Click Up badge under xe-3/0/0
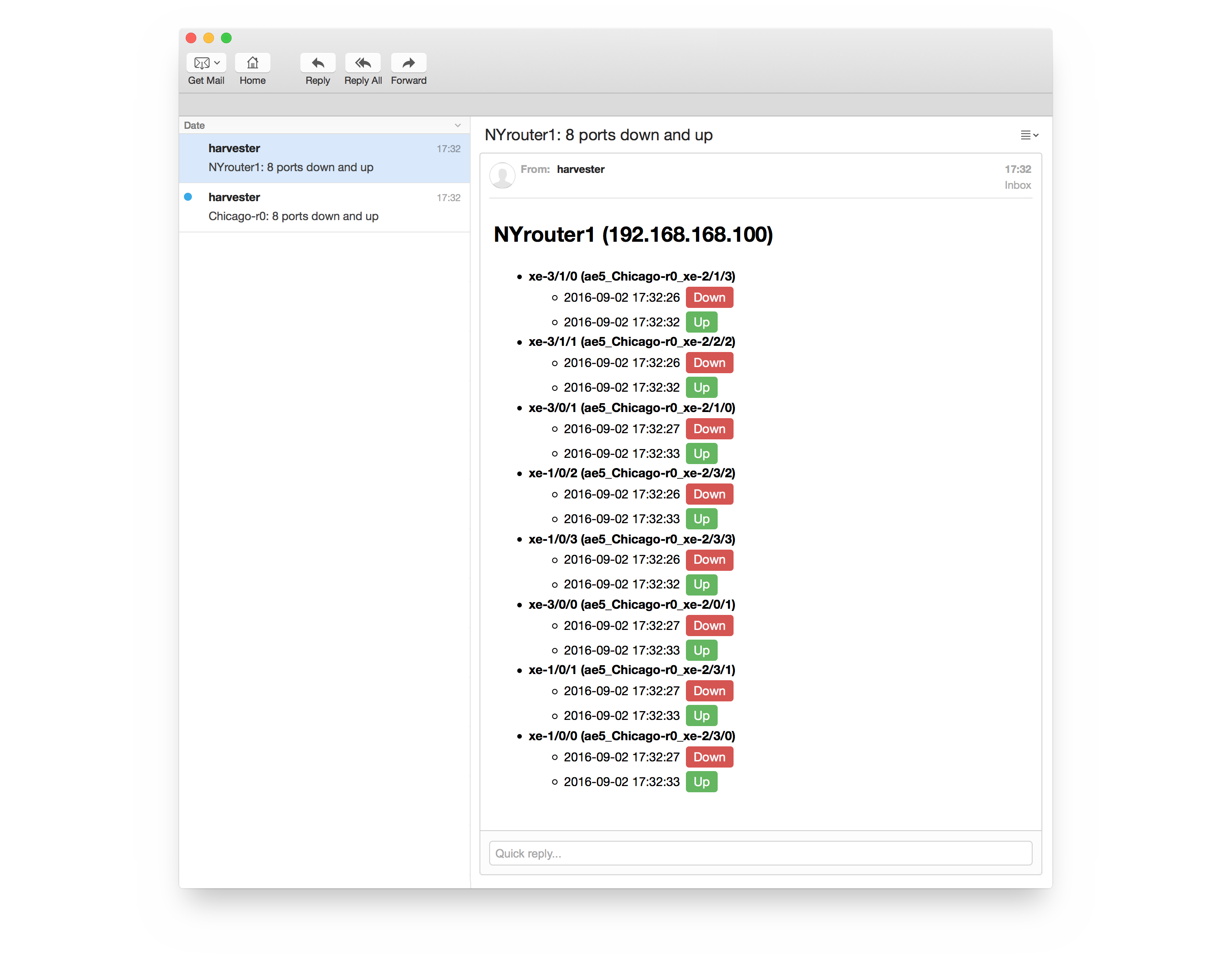 pyautogui.click(x=701, y=650)
